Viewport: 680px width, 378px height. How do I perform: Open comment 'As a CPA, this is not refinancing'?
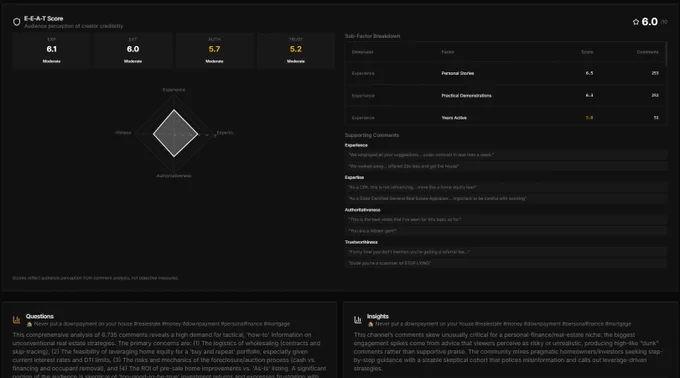coord(506,187)
